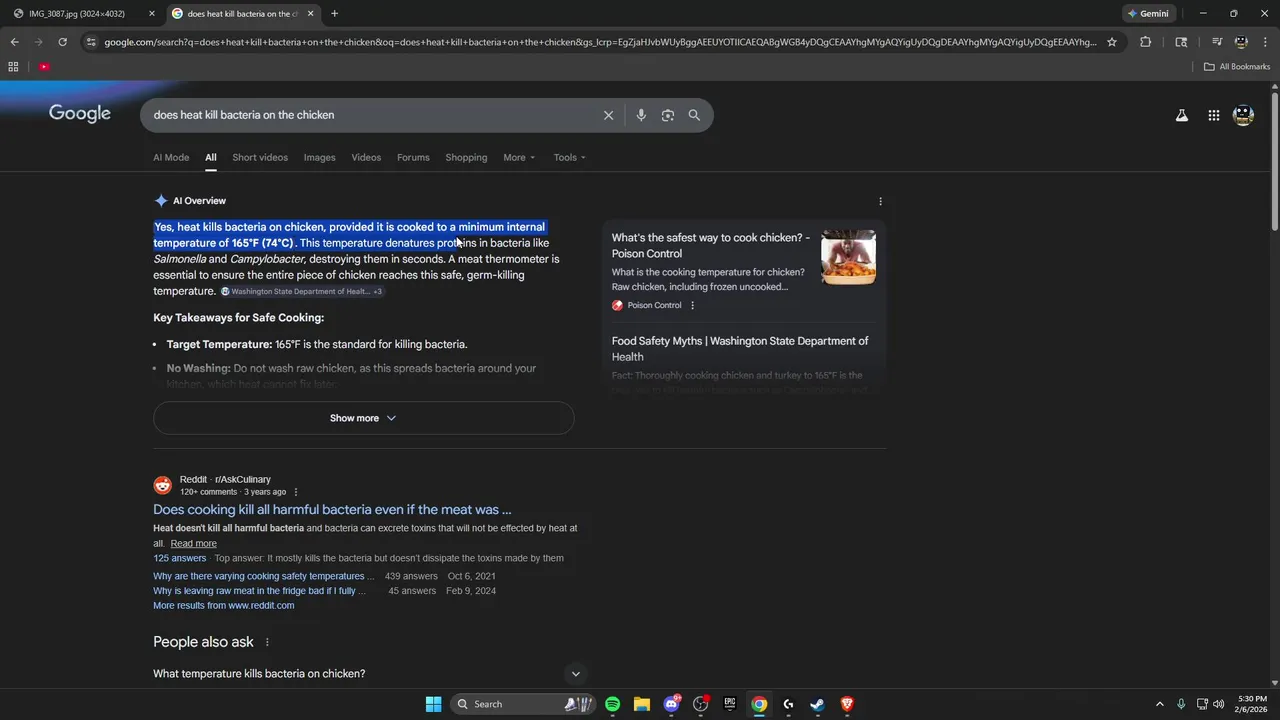Open the All Bookmarks folder

(x=1237, y=67)
